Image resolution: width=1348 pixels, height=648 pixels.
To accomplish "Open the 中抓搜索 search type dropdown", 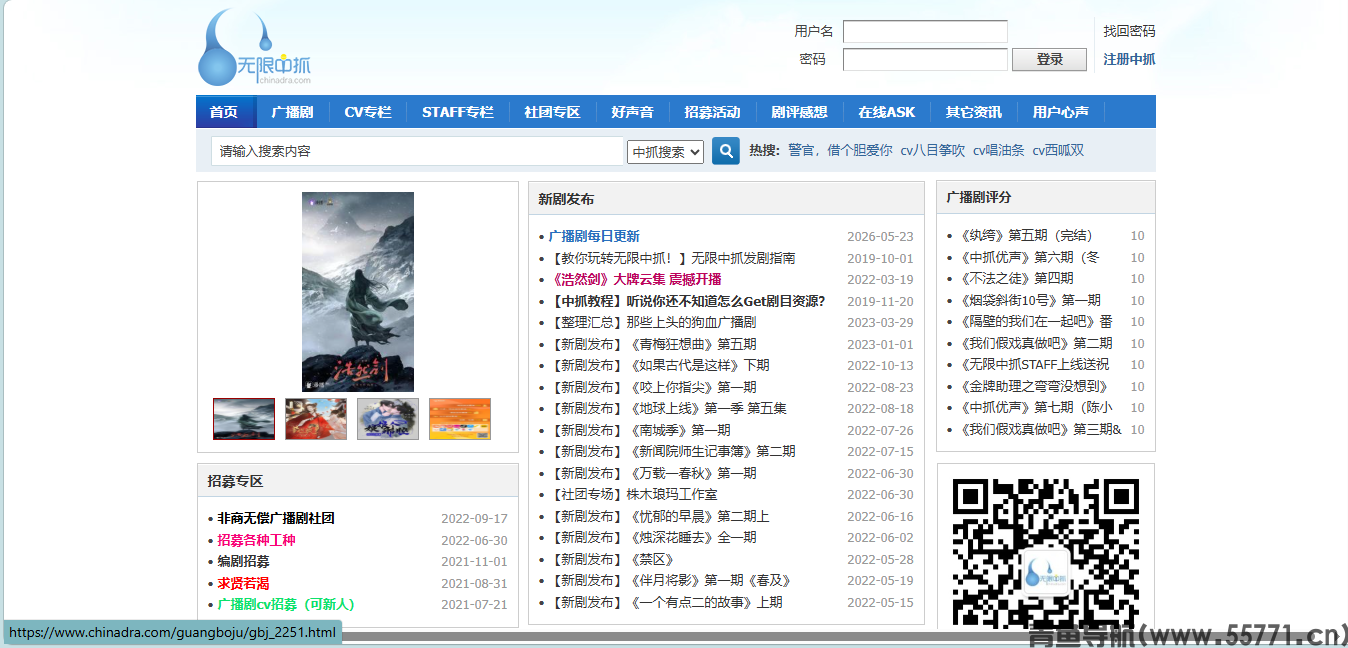I will [666, 152].
